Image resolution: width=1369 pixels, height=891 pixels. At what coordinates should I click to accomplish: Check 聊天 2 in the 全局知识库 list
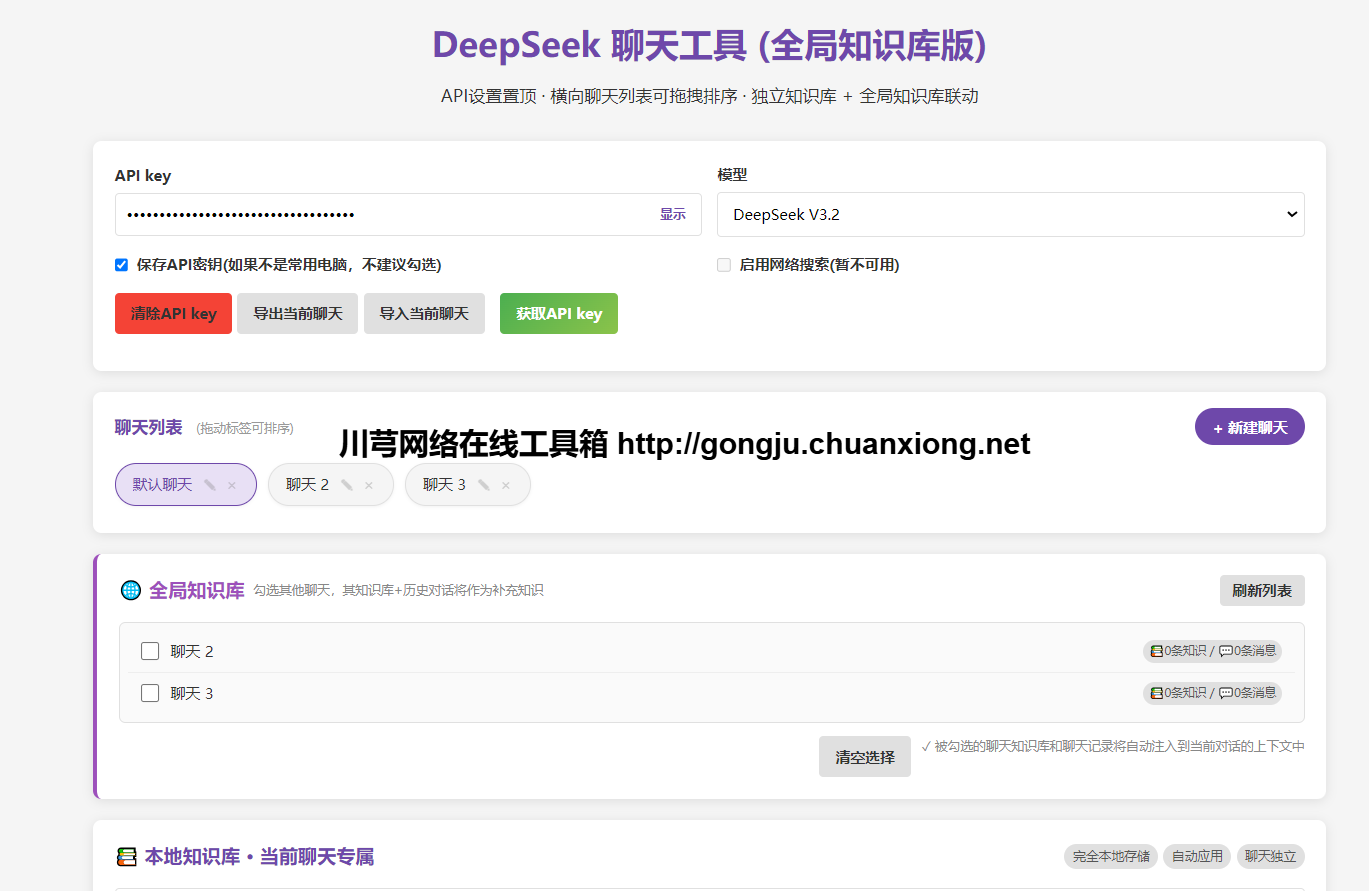(150, 651)
